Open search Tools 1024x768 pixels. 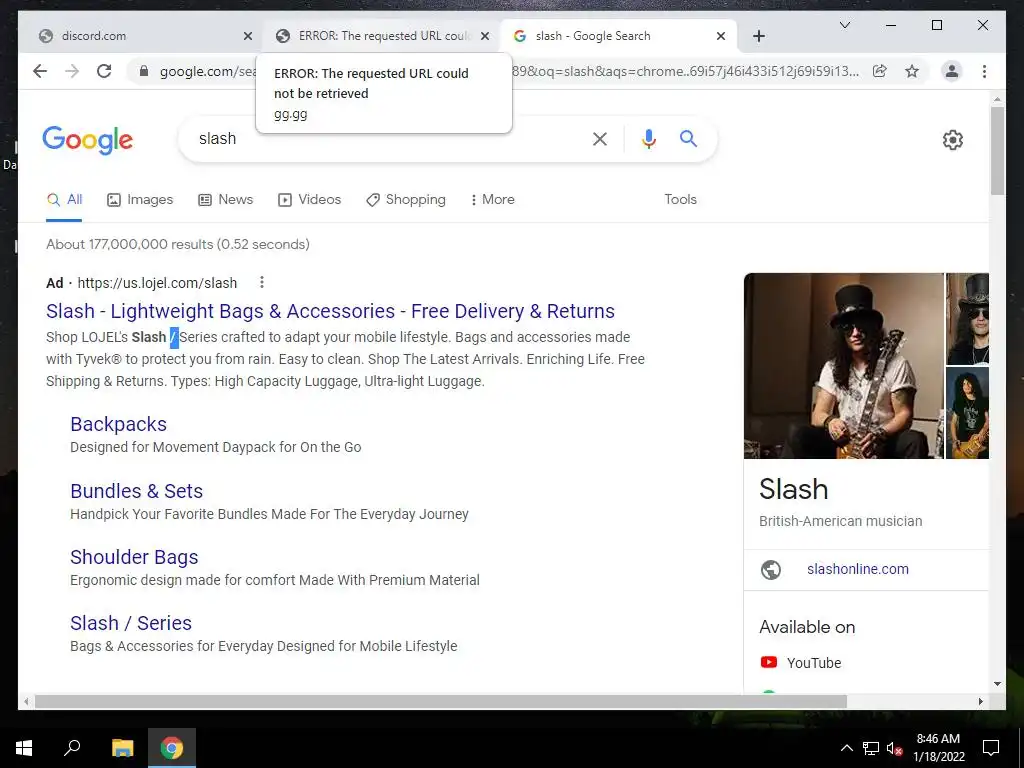coord(680,200)
